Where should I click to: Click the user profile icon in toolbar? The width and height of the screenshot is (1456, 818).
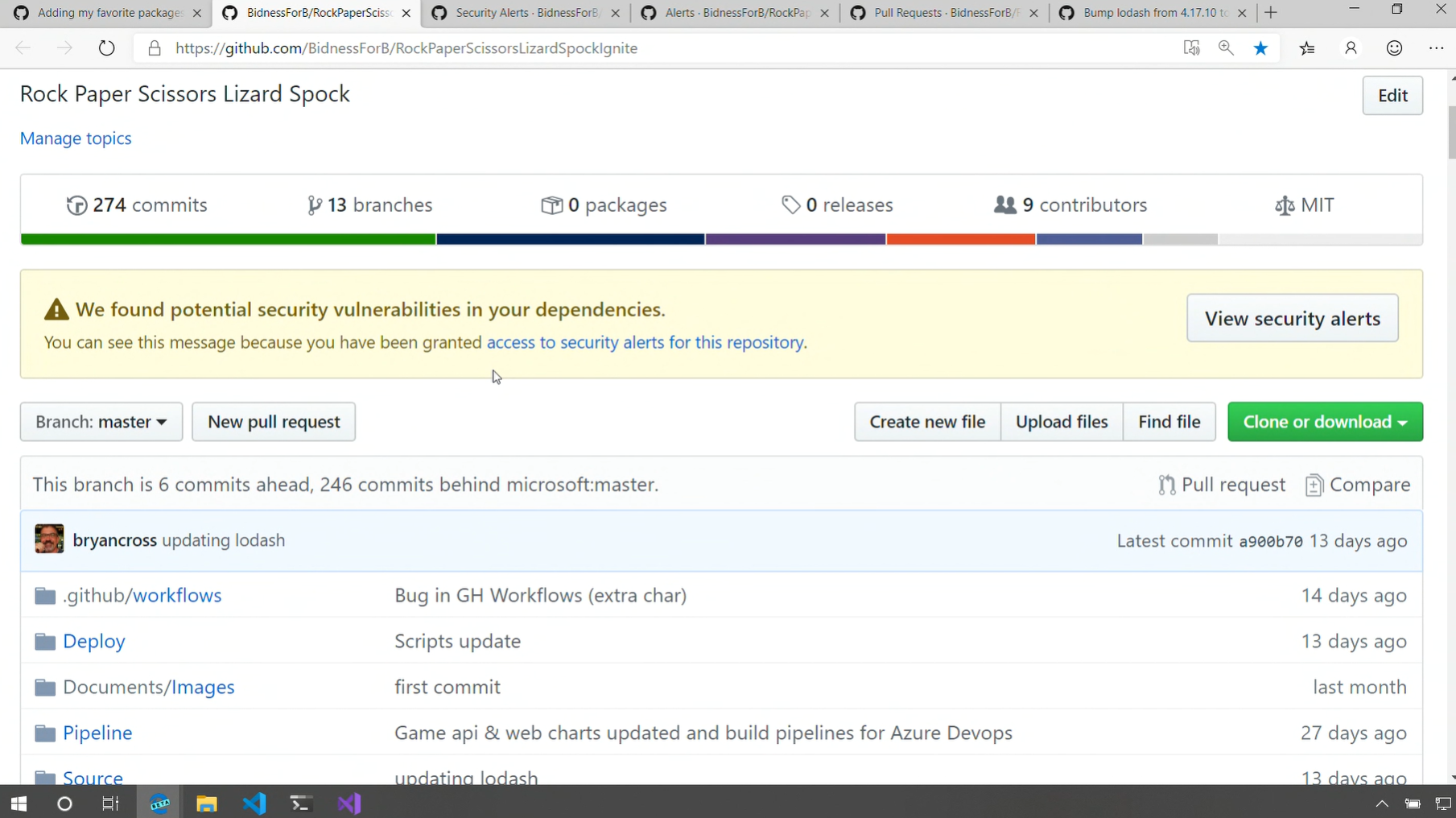[x=1351, y=48]
